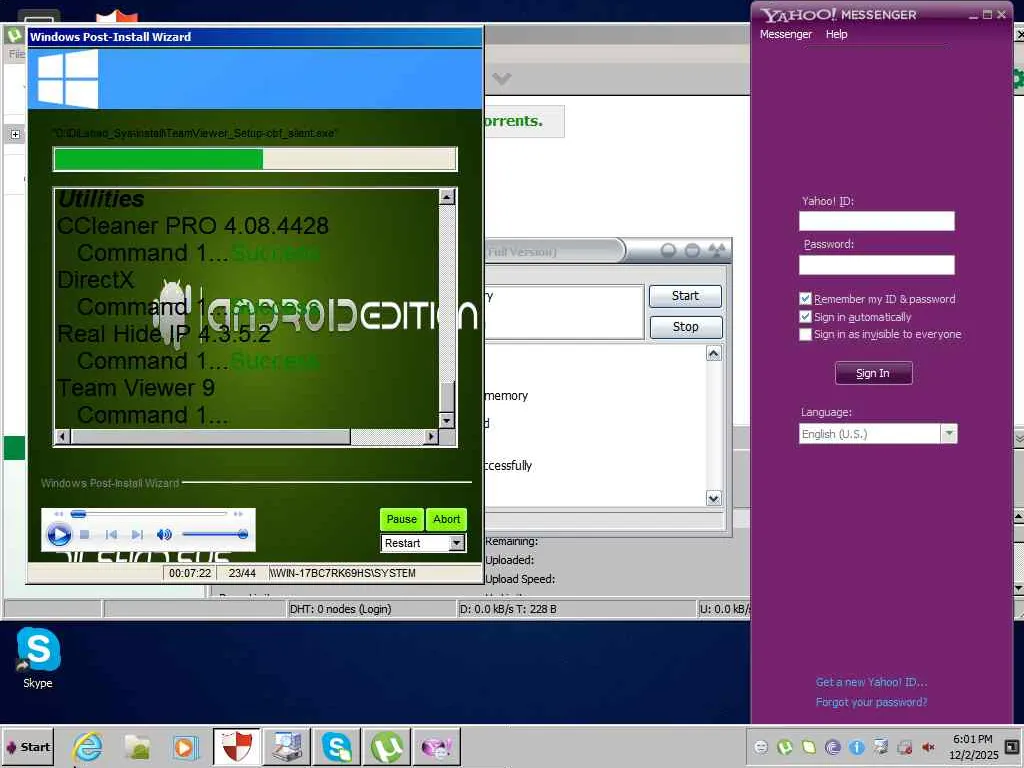1024x768 pixels.
Task: Mute the media player speaker icon
Action: 164,534
